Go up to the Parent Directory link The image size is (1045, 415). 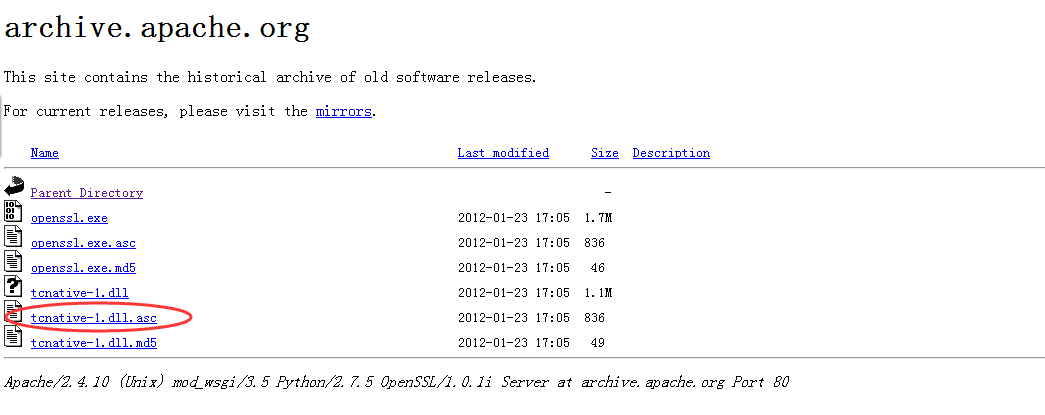click(87, 193)
